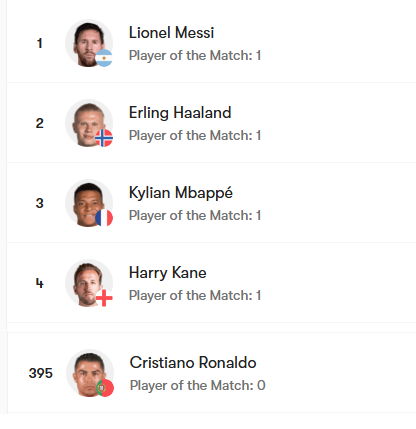Viewport: 416px width, 429px height.
Task: Click the Portugal flag badge on Ronaldo's avatar
Action: (x=105, y=388)
